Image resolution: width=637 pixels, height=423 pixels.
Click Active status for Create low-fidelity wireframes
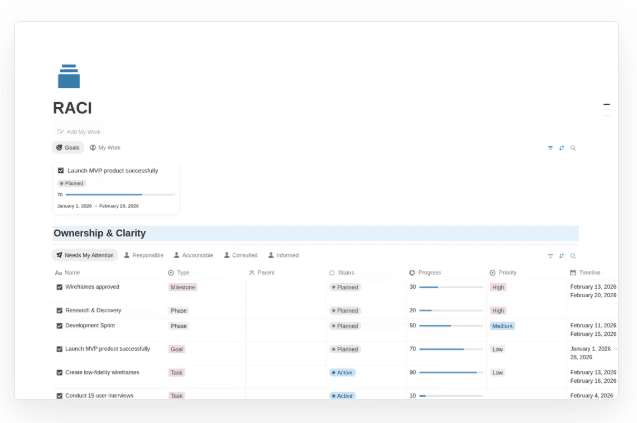342,373
